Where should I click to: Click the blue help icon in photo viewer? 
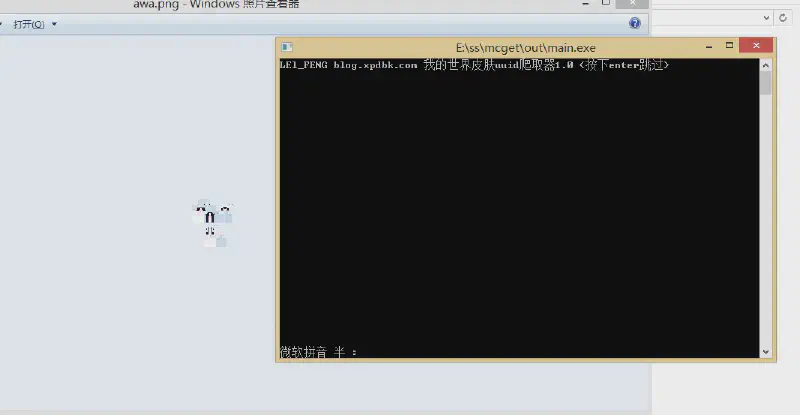(x=635, y=23)
